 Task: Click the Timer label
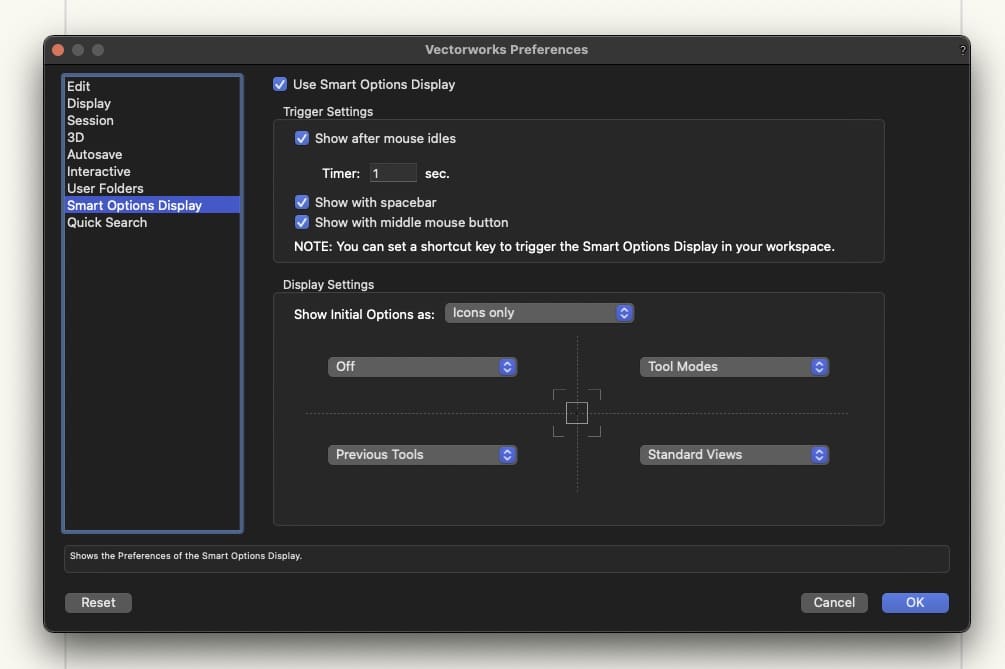pyautogui.click(x=341, y=174)
